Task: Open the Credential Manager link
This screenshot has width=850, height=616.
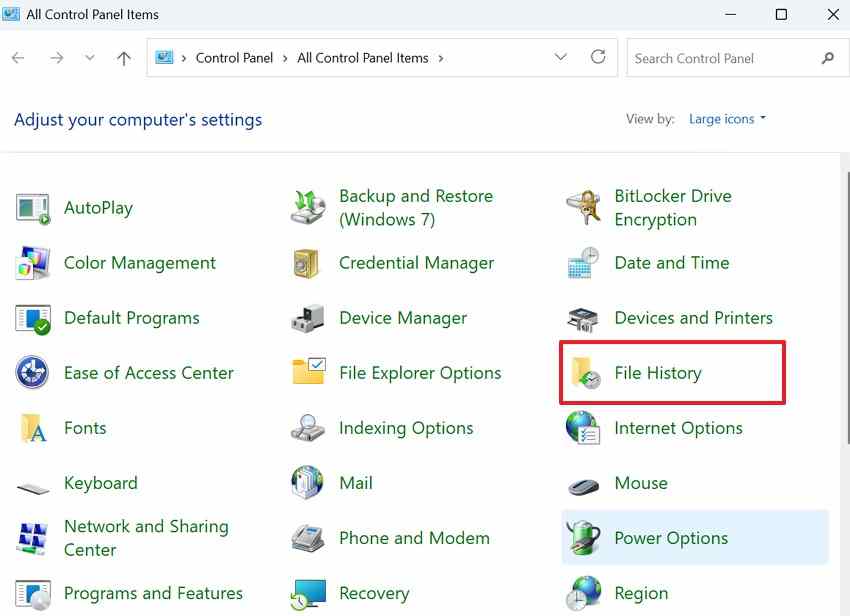Action: pyautogui.click(x=416, y=263)
